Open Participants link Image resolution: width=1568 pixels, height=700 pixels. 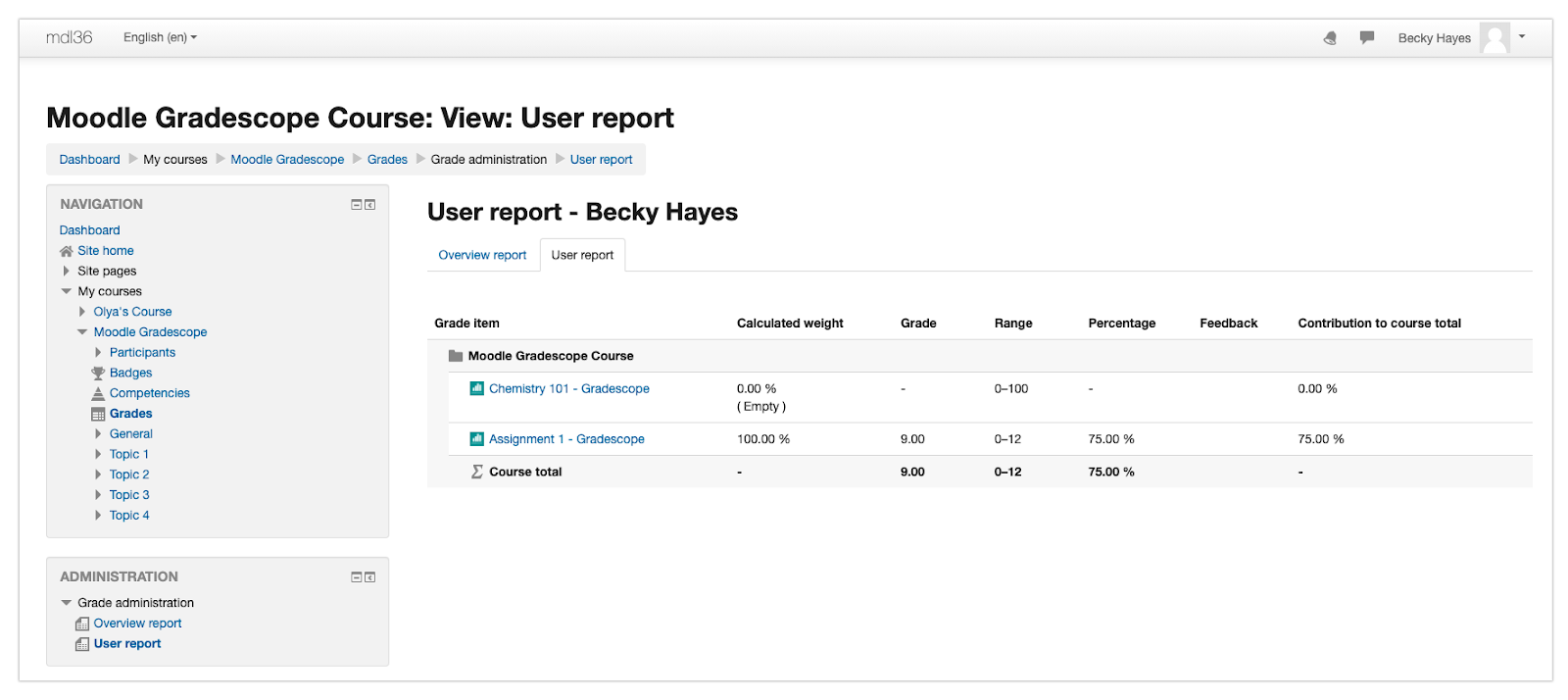pyautogui.click(x=142, y=352)
